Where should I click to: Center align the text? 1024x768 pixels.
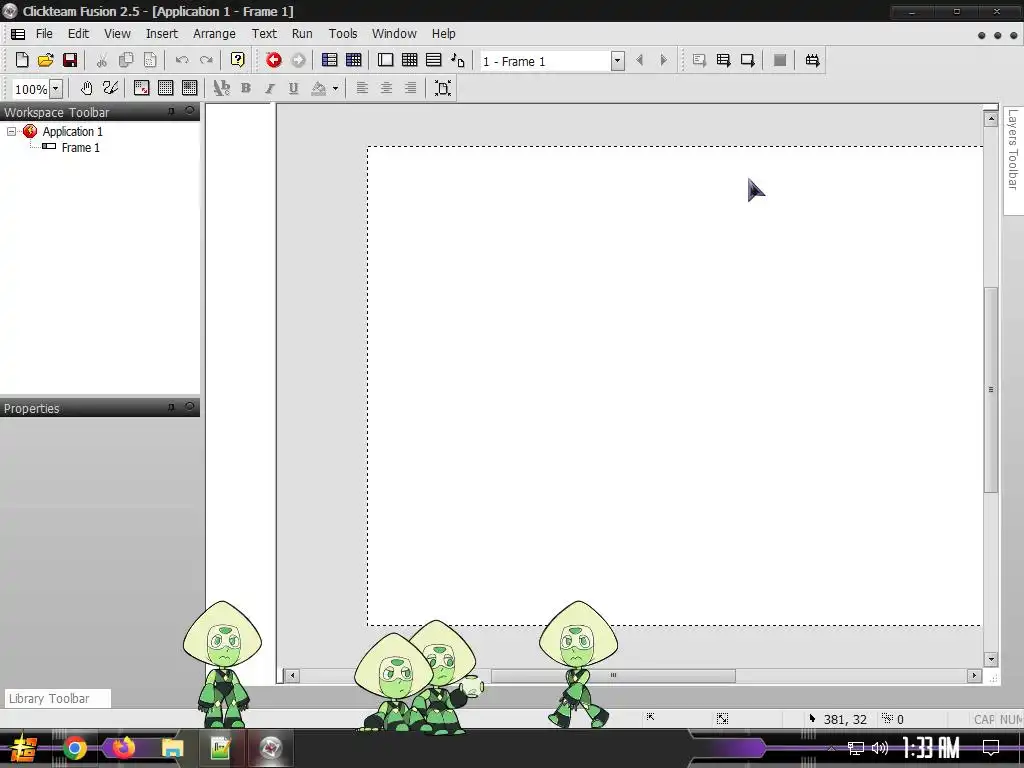pos(386,88)
